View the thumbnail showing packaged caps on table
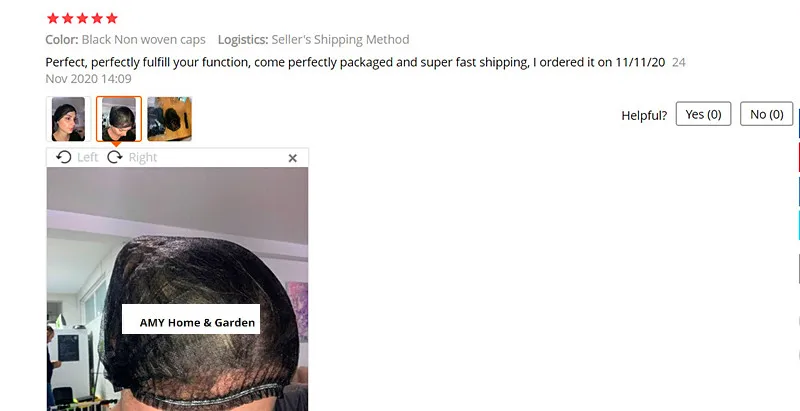Image resolution: width=800 pixels, height=411 pixels. (169, 119)
